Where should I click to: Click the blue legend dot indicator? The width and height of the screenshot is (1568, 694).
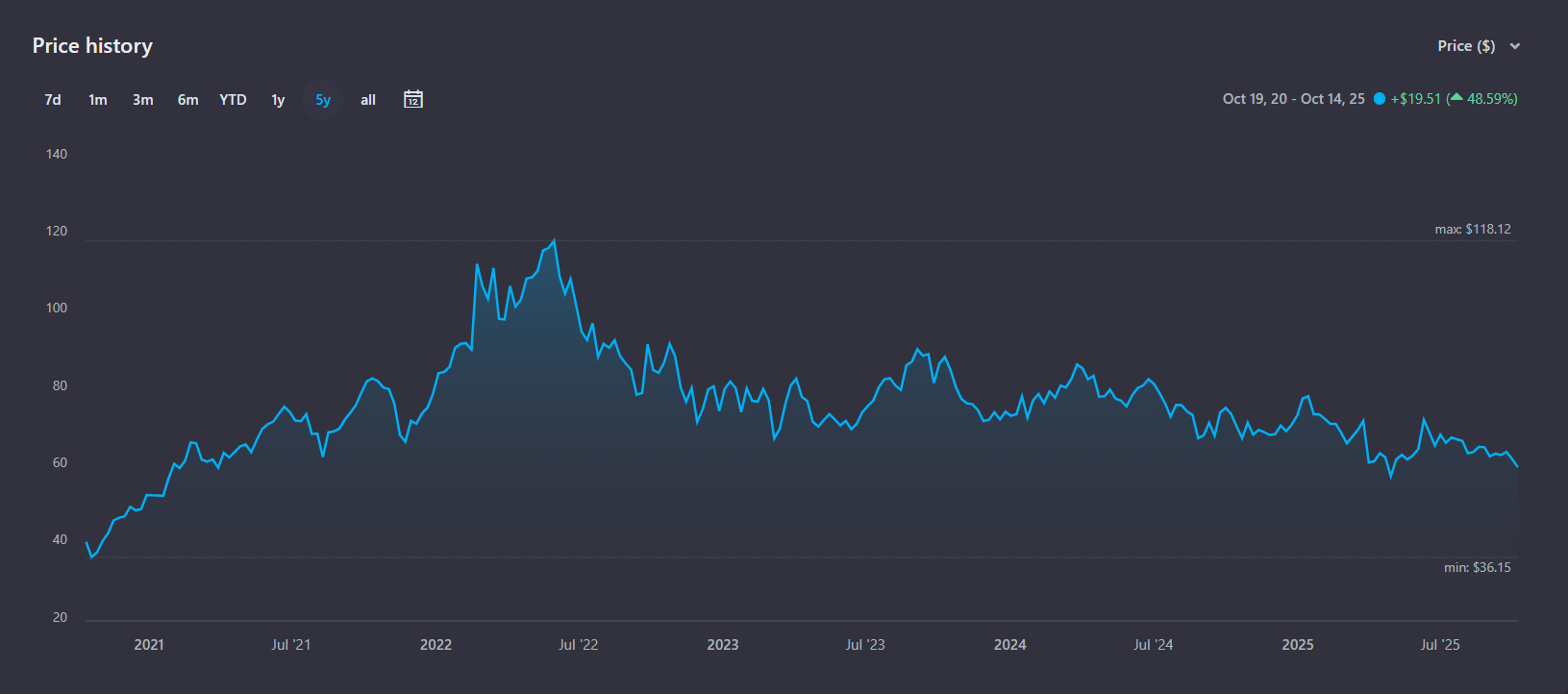coord(1380,99)
